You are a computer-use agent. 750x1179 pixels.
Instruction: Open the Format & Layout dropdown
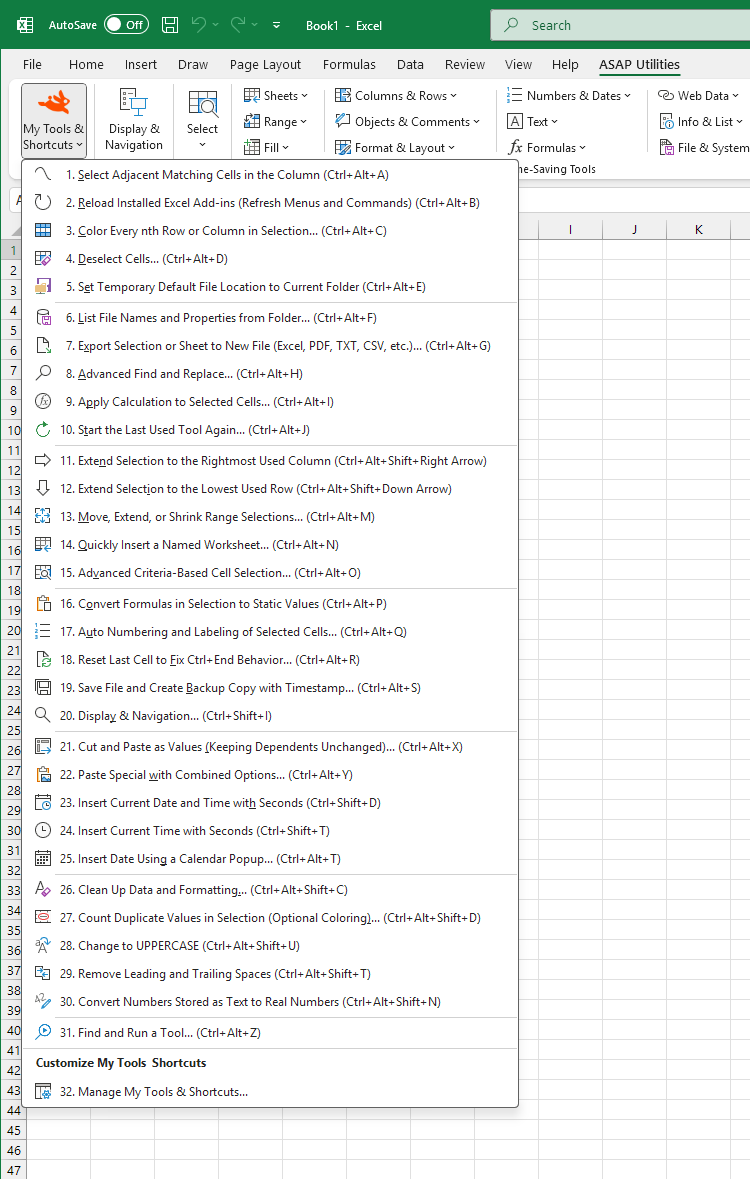[x=395, y=147]
